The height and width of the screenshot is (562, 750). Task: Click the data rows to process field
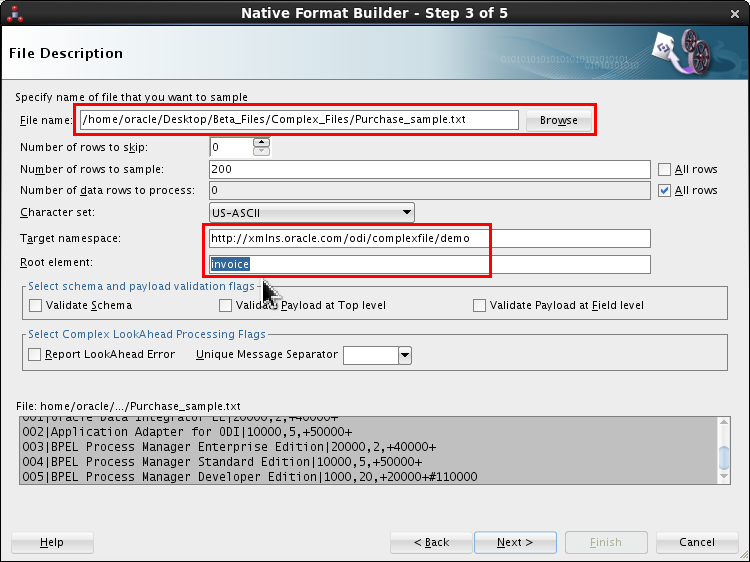(x=430, y=190)
